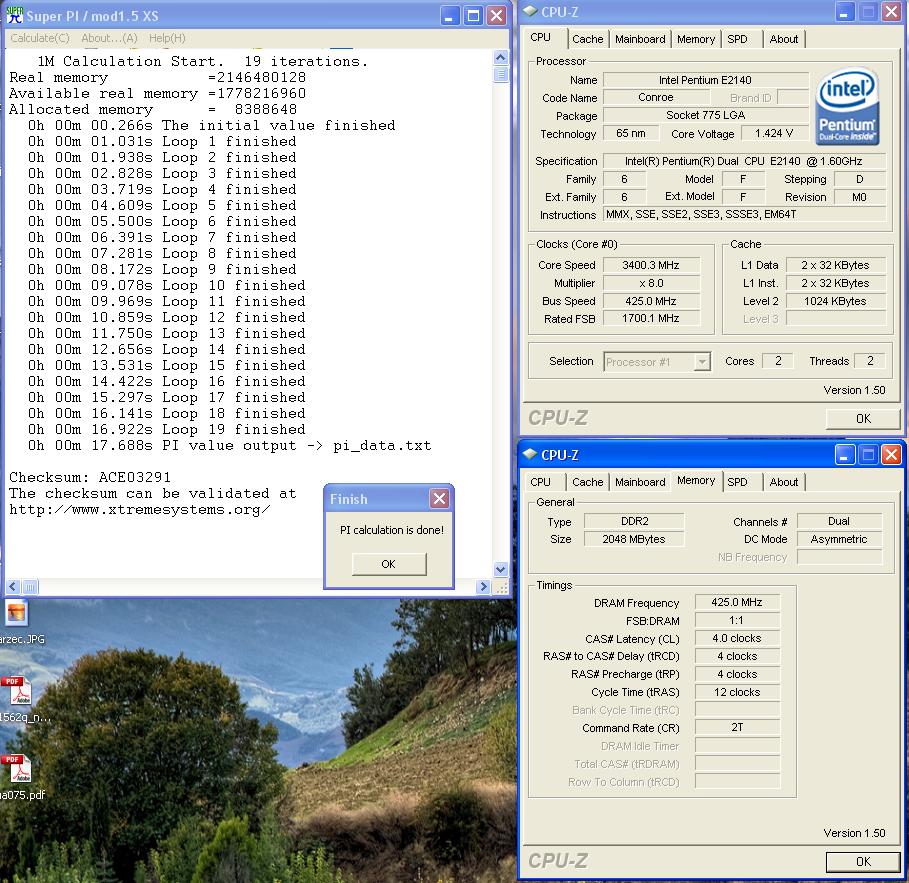
Task: Switch to About tab in lower CPU-Z
Action: [x=784, y=482]
